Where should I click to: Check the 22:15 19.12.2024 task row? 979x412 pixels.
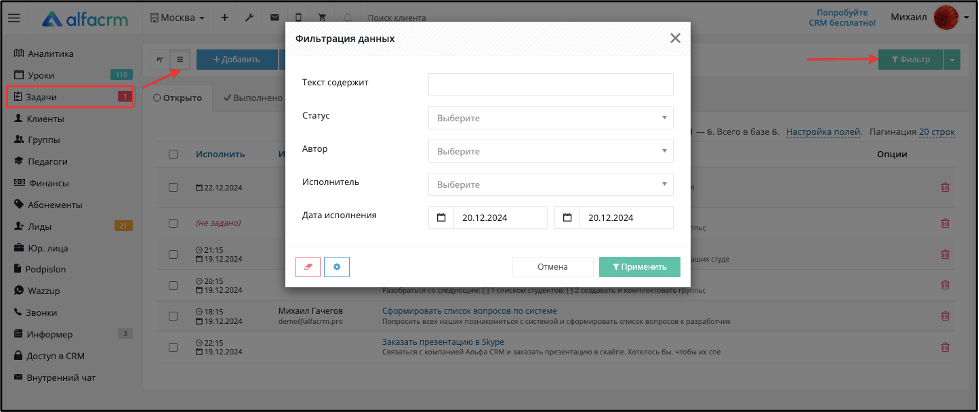point(174,346)
